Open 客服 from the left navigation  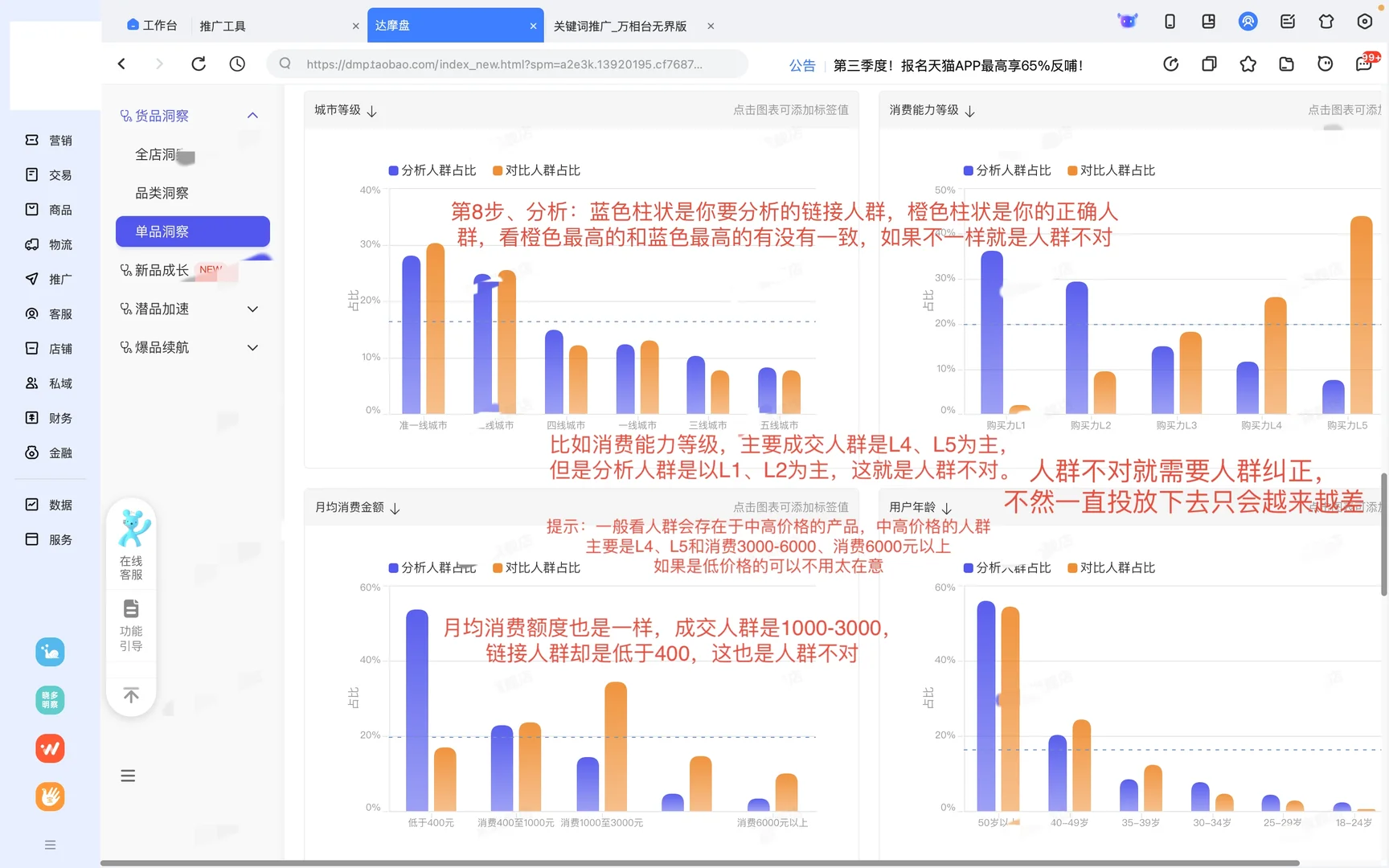click(50, 313)
